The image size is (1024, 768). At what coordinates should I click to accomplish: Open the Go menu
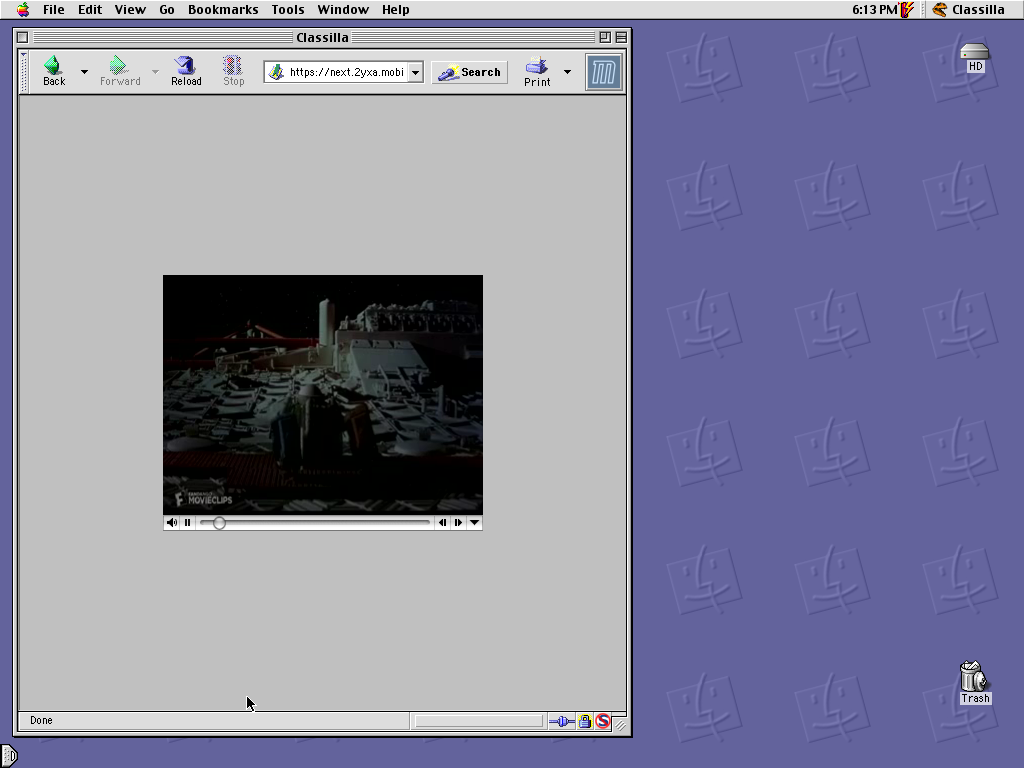point(167,9)
